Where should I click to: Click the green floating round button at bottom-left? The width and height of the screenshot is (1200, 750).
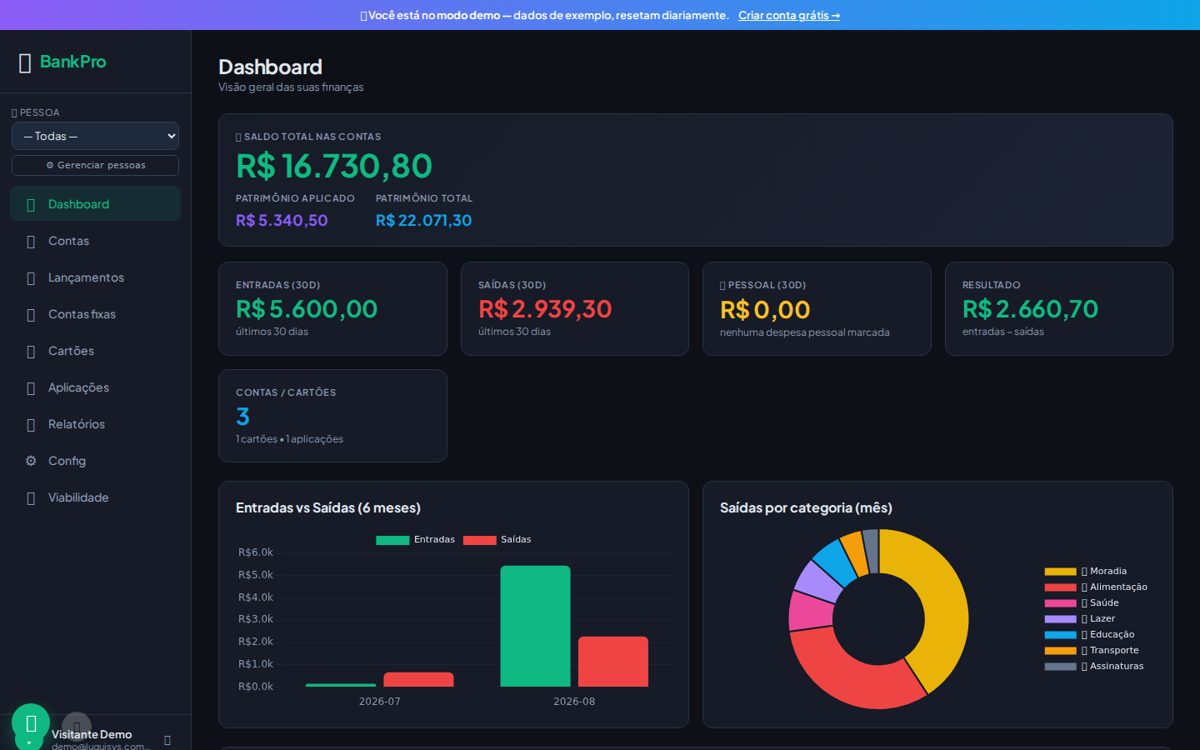tap(31, 723)
